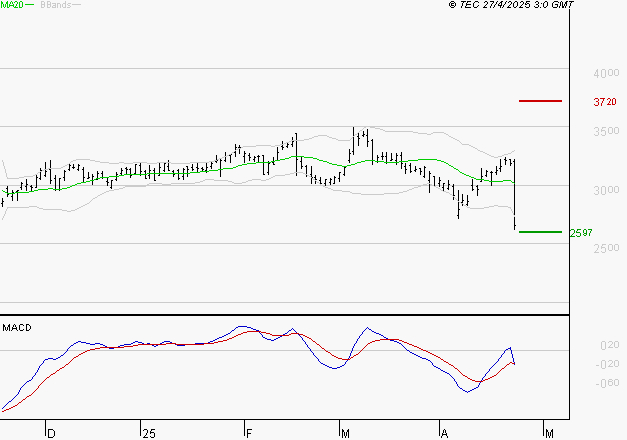Click the -020 MACD axis label

point(607,364)
